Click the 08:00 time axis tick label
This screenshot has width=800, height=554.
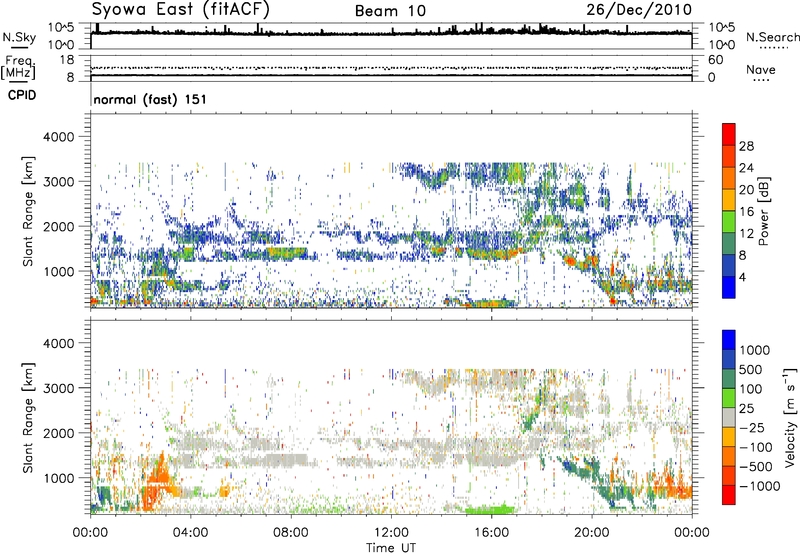point(291,533)
